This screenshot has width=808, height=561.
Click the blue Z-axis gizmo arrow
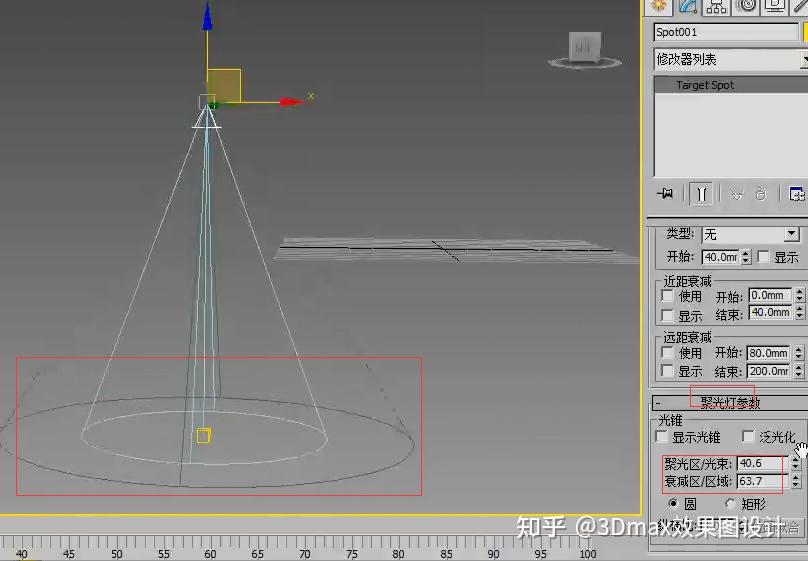tap(207, 17)
